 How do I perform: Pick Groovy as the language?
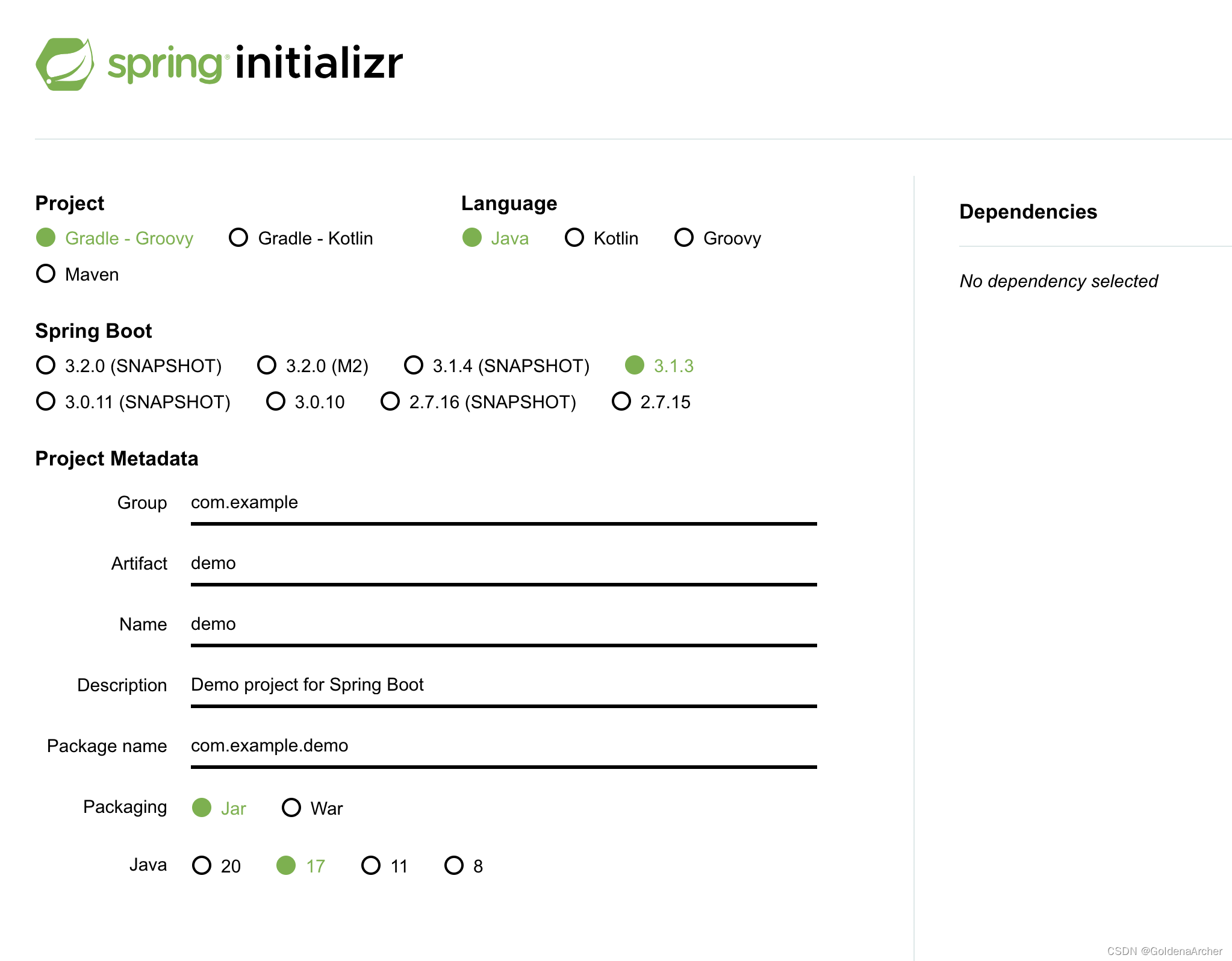(718, 238)
